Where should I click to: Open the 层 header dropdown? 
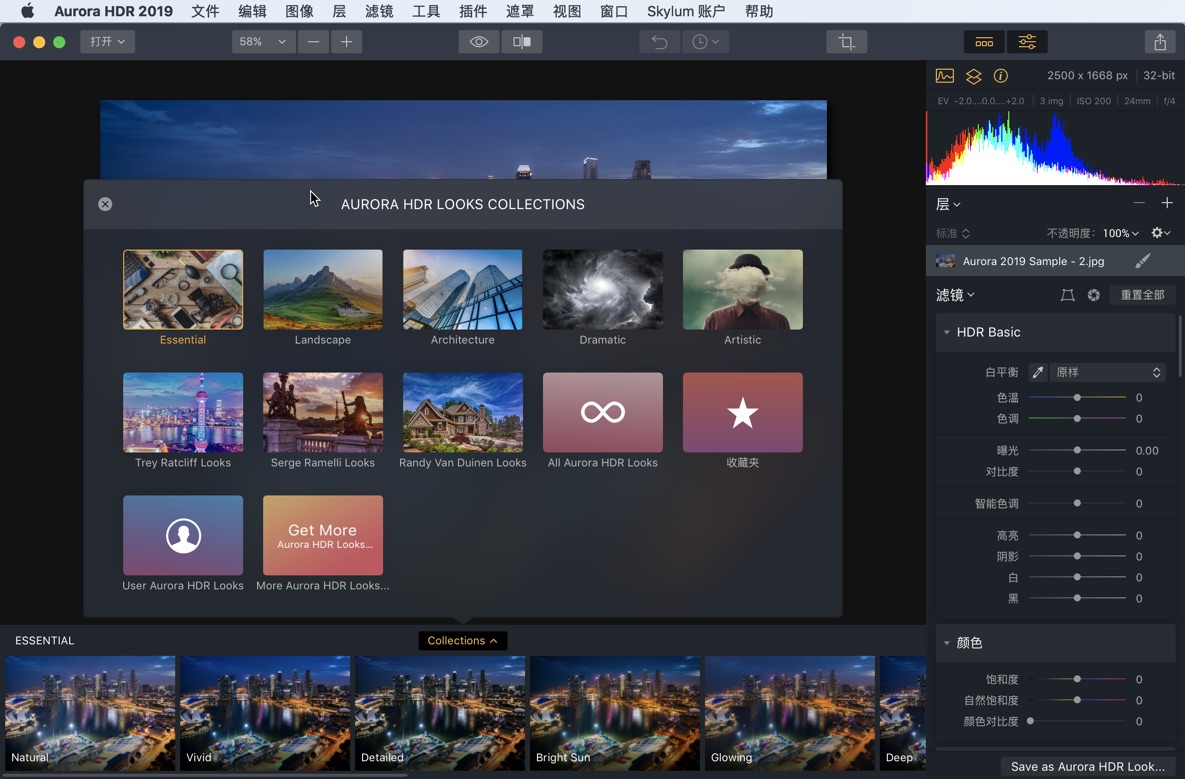click(948, 204)
